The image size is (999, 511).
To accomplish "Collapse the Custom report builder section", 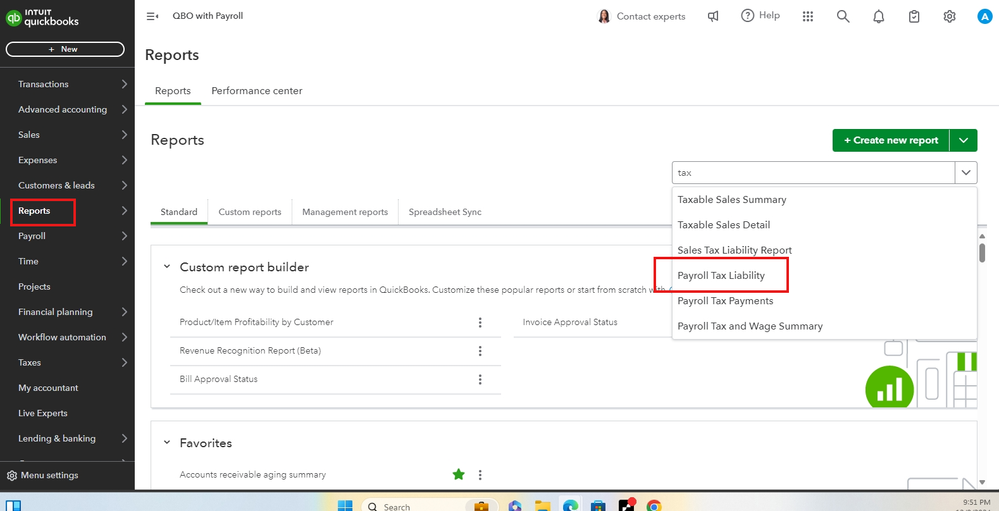I will tap(167, 266).
